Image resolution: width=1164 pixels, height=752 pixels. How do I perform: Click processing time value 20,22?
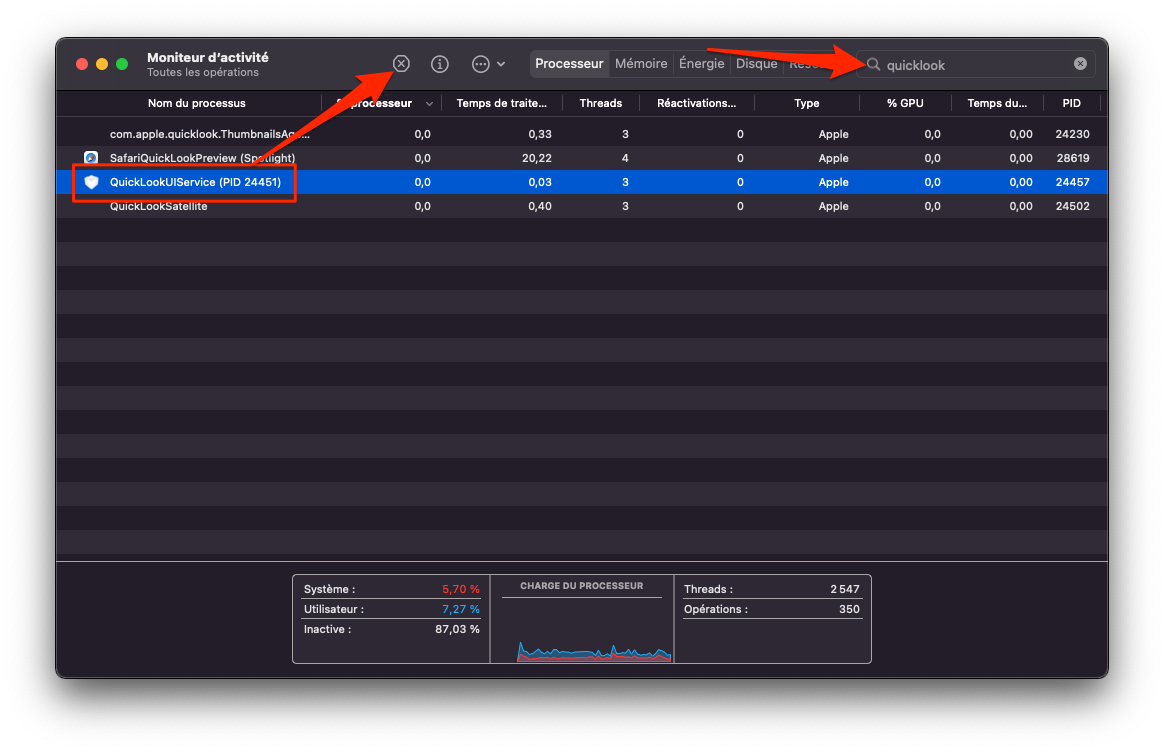537,158
